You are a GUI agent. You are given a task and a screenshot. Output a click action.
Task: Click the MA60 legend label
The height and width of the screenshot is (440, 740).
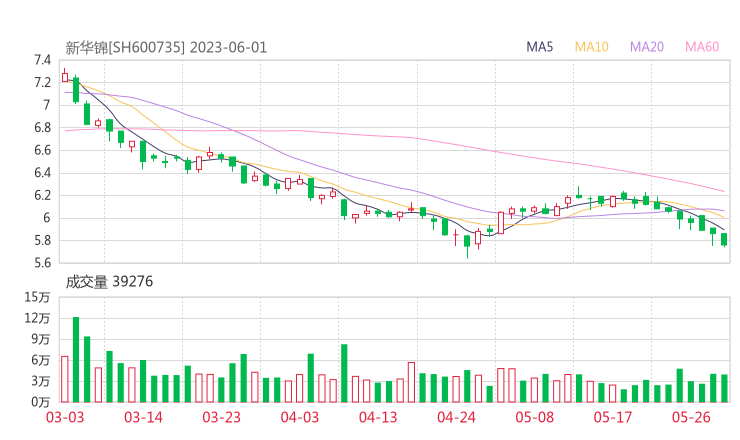(702, 47)
